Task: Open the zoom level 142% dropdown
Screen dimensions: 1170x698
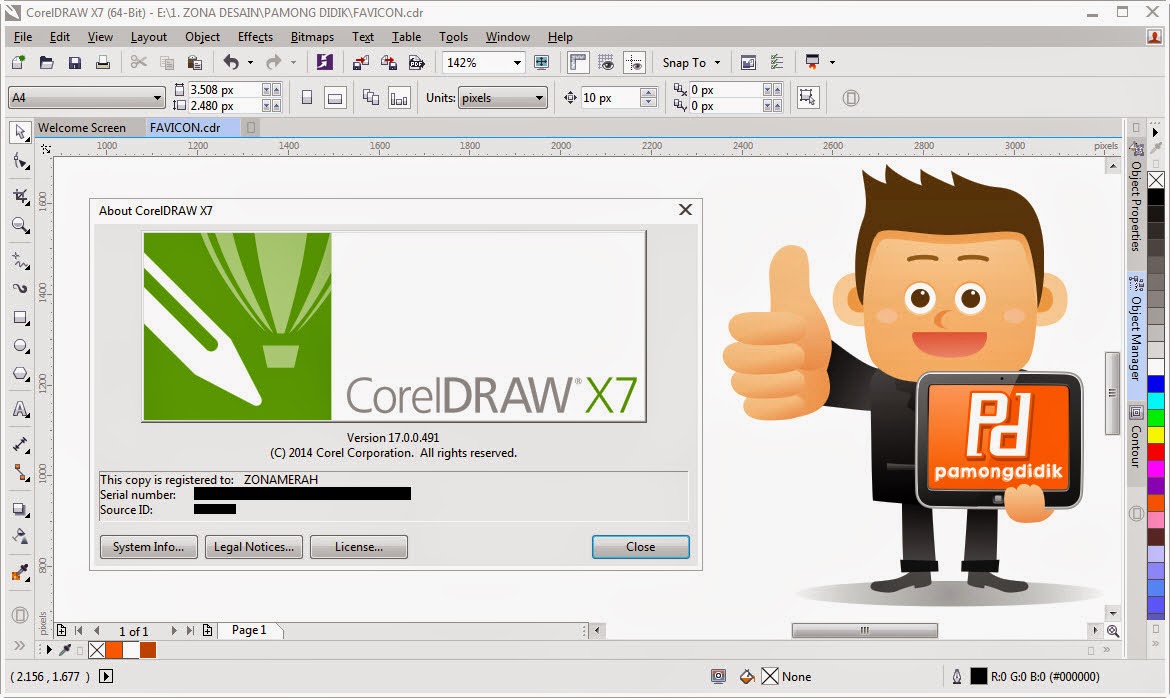Action: [516, 63]
